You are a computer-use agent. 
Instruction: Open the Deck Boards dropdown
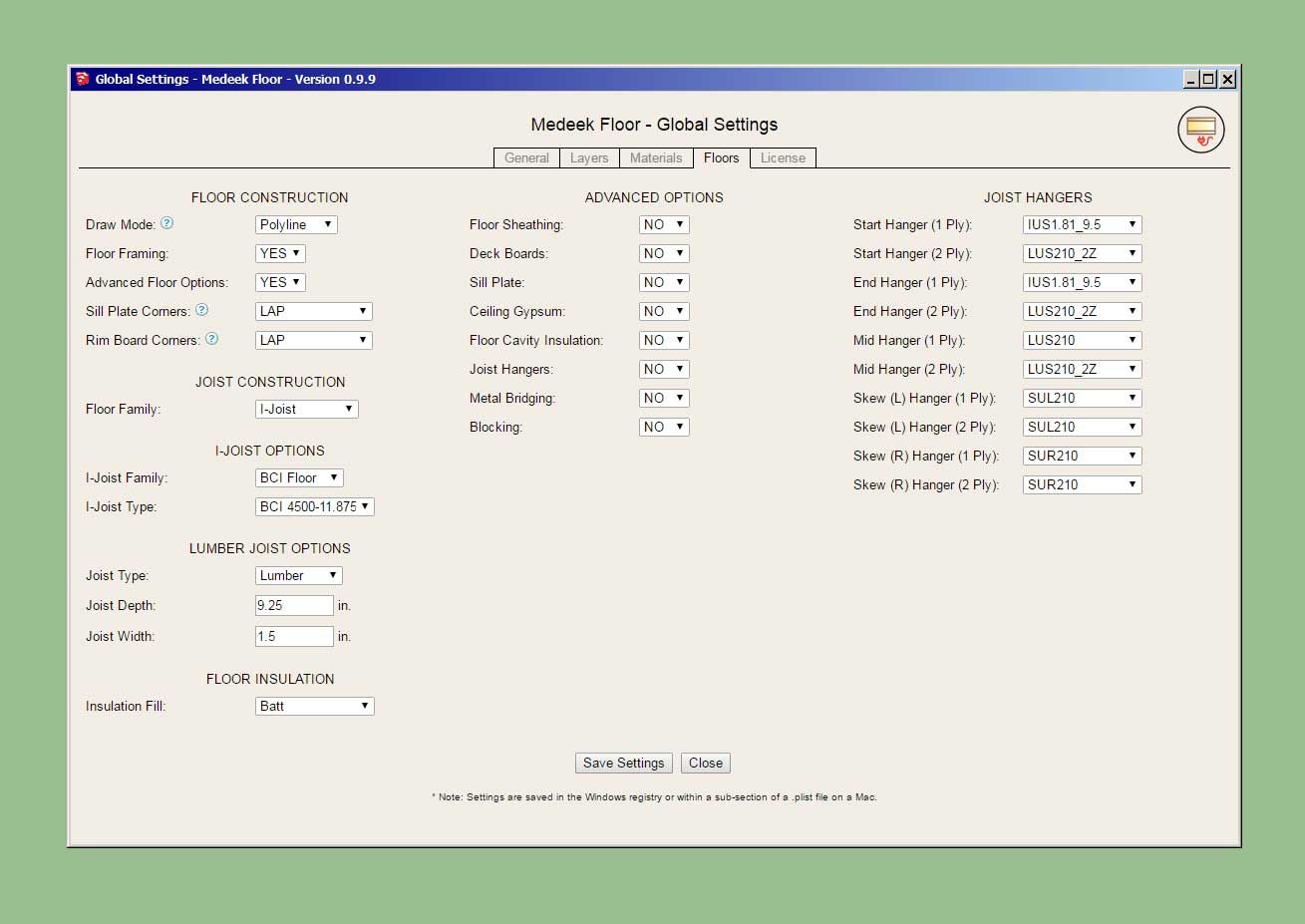tap(664, 253)
